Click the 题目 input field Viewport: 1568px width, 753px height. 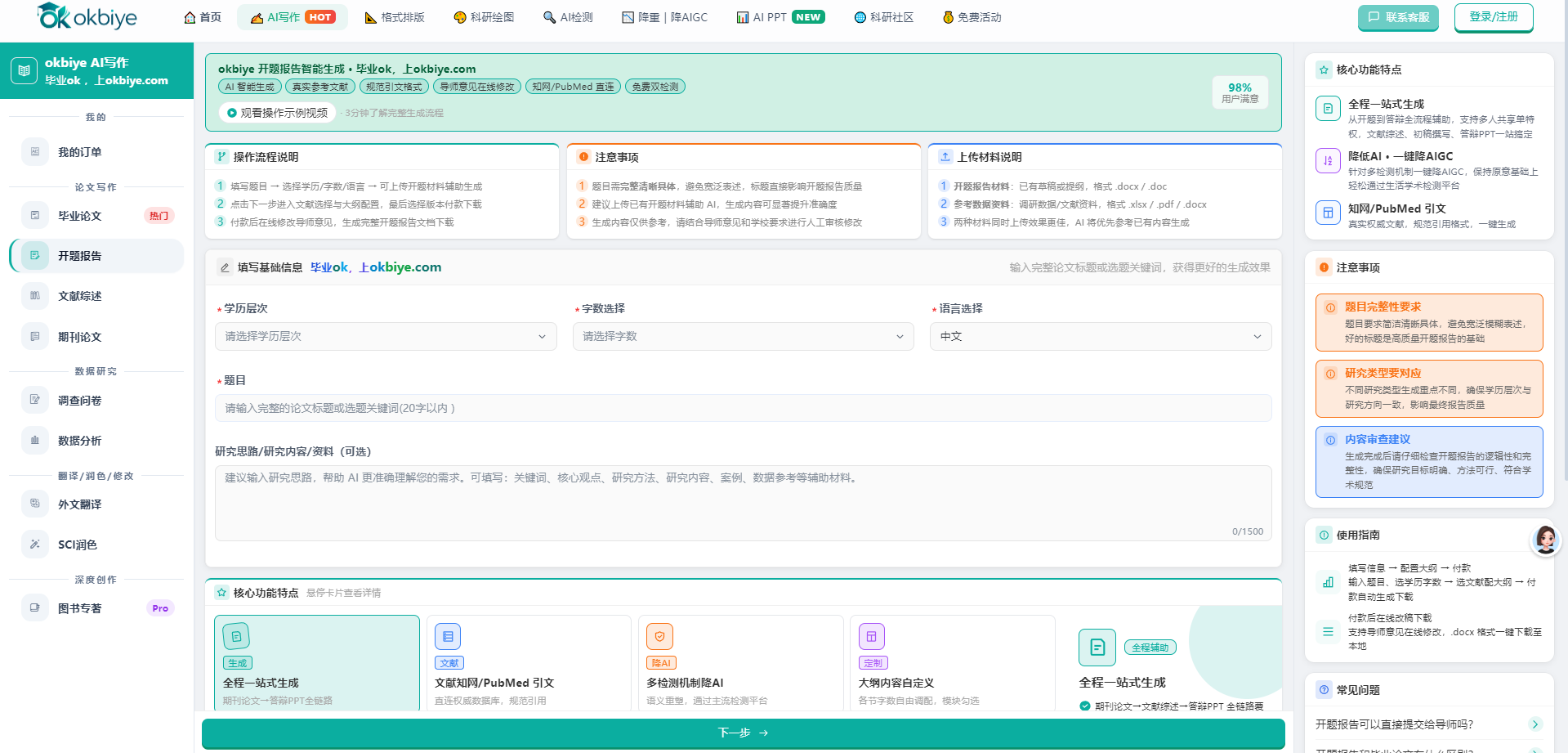coord(743,408)
